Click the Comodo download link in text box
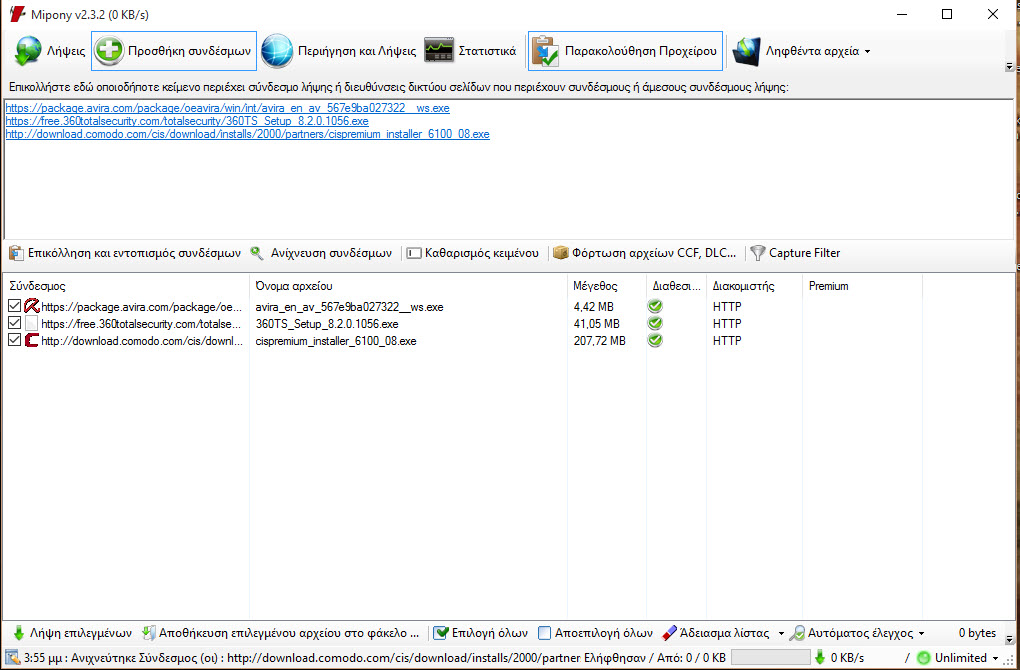1020x670 pixels. coord(248,134)
